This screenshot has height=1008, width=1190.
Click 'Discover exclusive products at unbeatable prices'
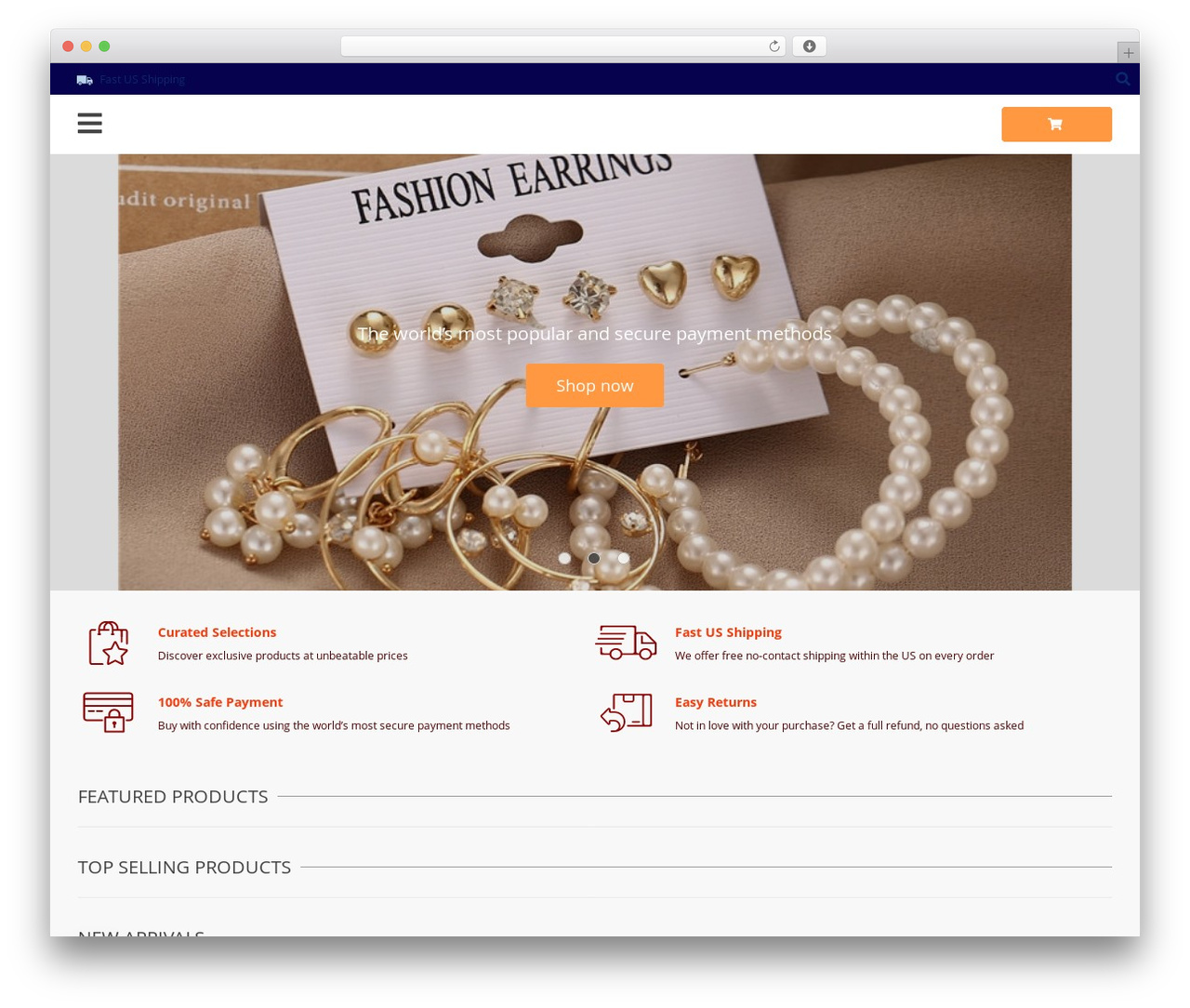pyautogui.click(x=283, y=656)
